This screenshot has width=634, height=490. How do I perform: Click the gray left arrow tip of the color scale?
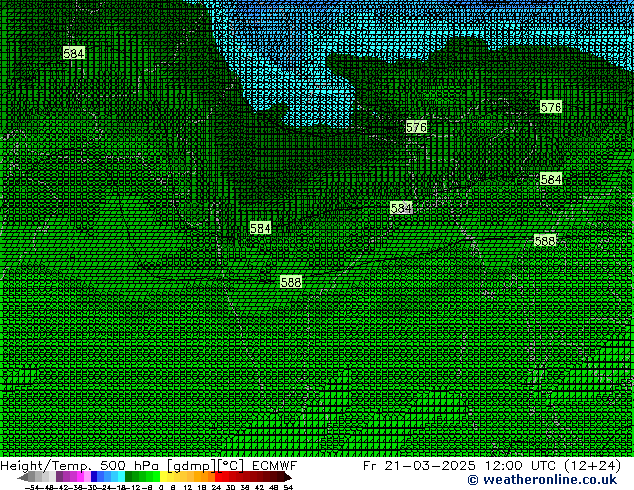pos(23,477)
